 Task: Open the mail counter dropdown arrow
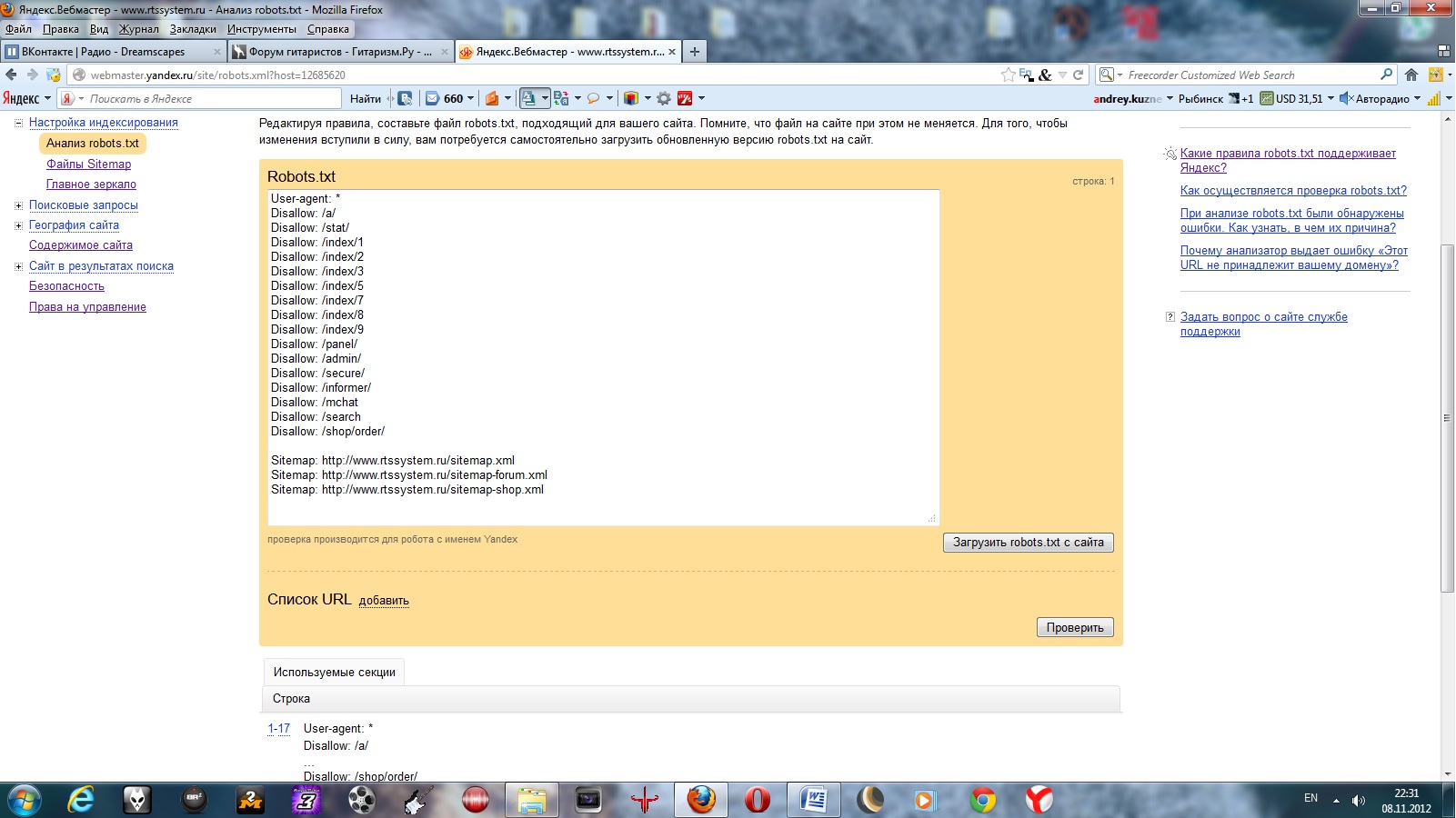coord(470,98)
